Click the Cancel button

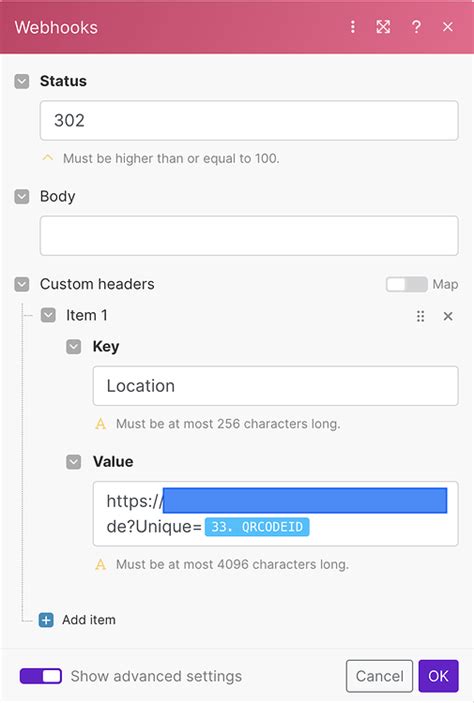click(x=379, y=676)
